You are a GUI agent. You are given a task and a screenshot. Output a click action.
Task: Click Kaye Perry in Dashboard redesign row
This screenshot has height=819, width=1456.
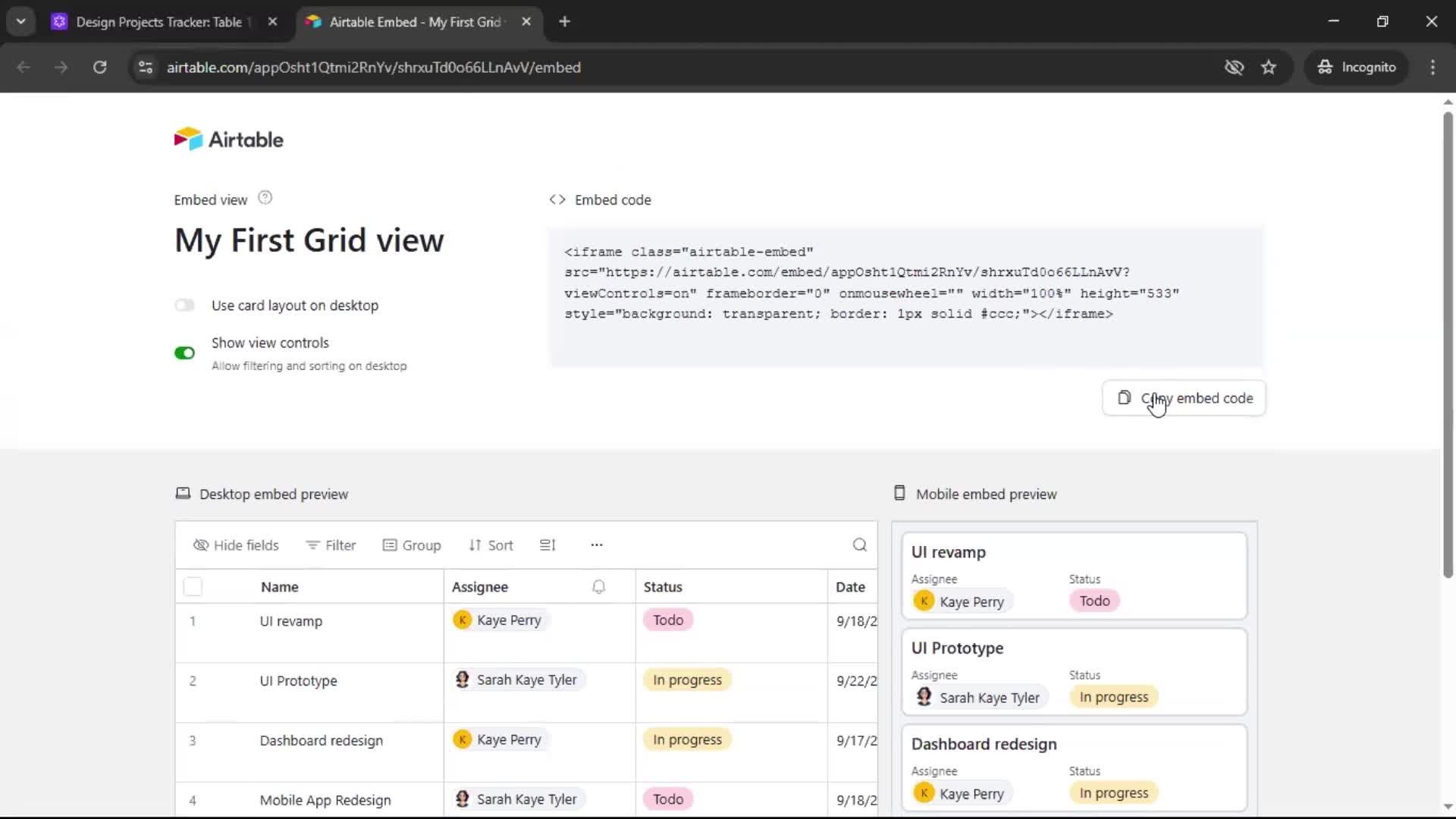tap(500, 740)
